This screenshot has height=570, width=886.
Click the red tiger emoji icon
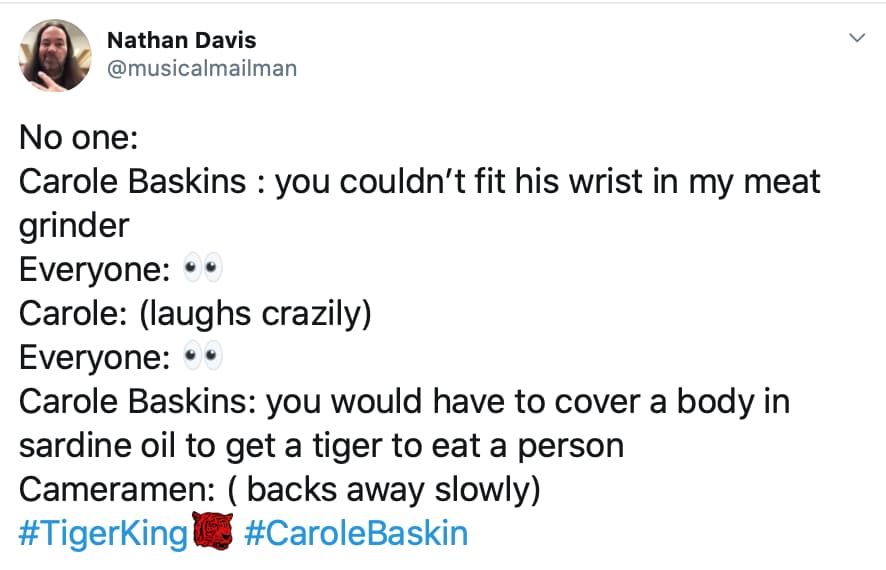tap(212, 532)
